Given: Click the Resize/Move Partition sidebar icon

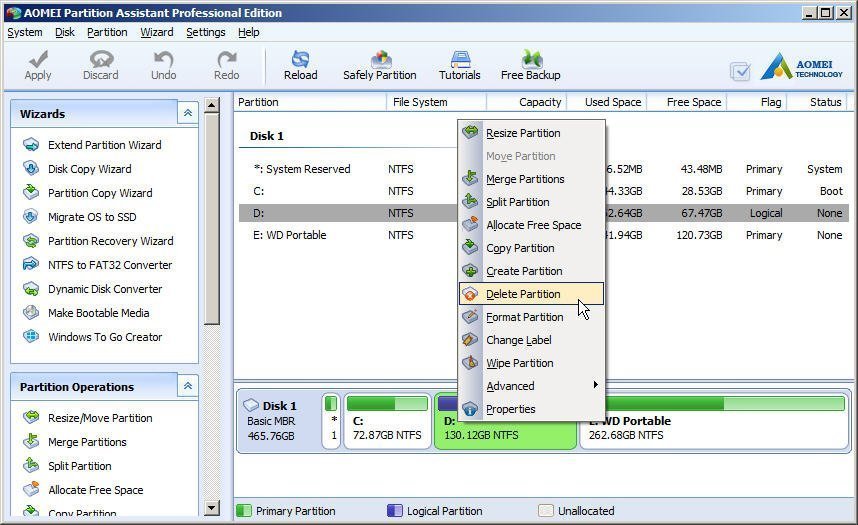Looking at the screenshot, I should 31,417.
